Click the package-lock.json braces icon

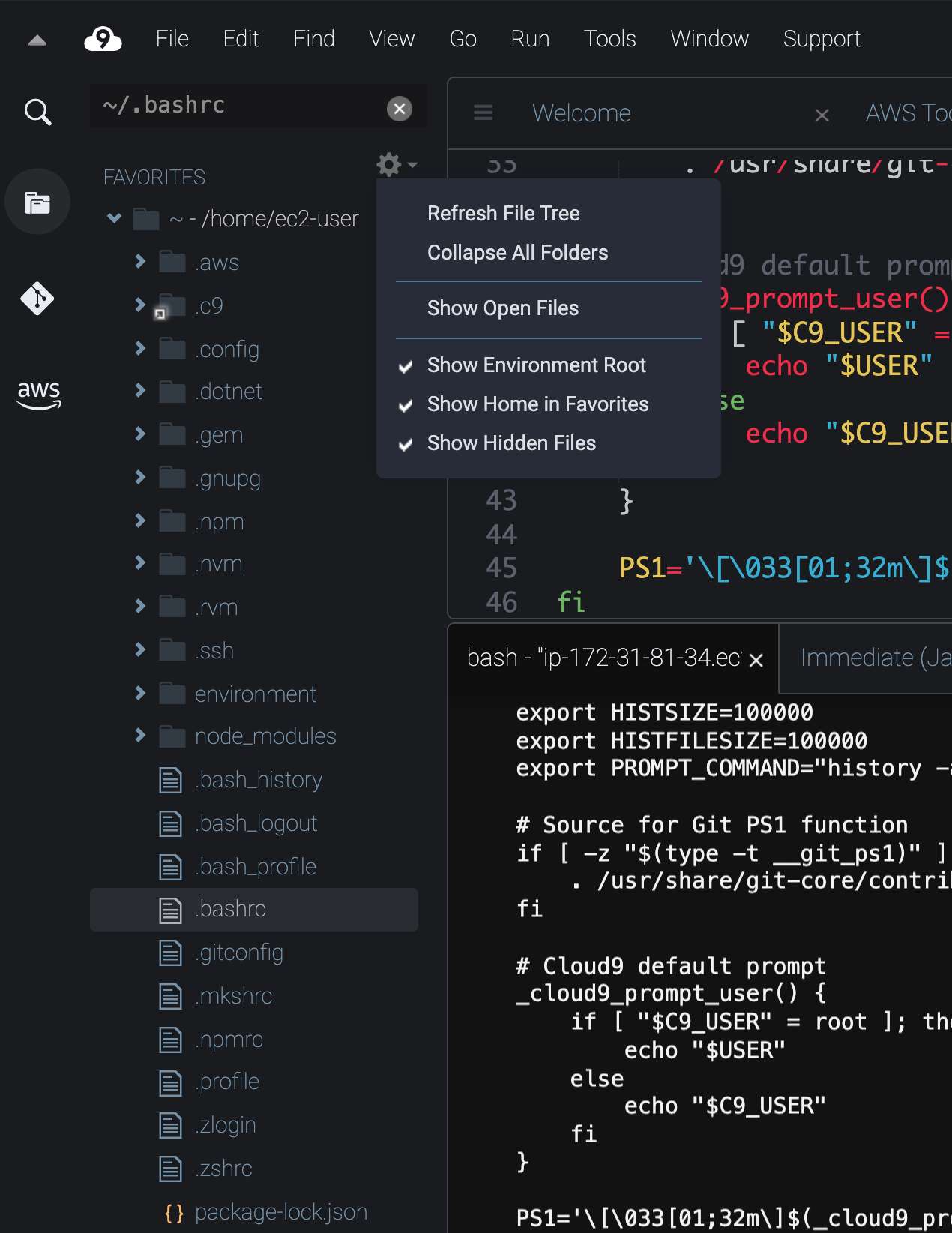(x=174, y=1213)
